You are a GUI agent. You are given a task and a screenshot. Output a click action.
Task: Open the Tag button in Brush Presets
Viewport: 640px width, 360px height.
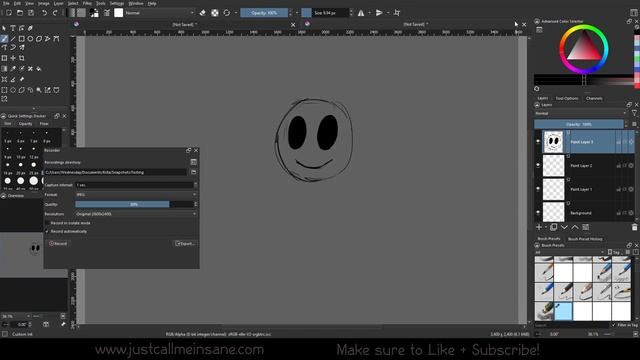click(614, 252)
